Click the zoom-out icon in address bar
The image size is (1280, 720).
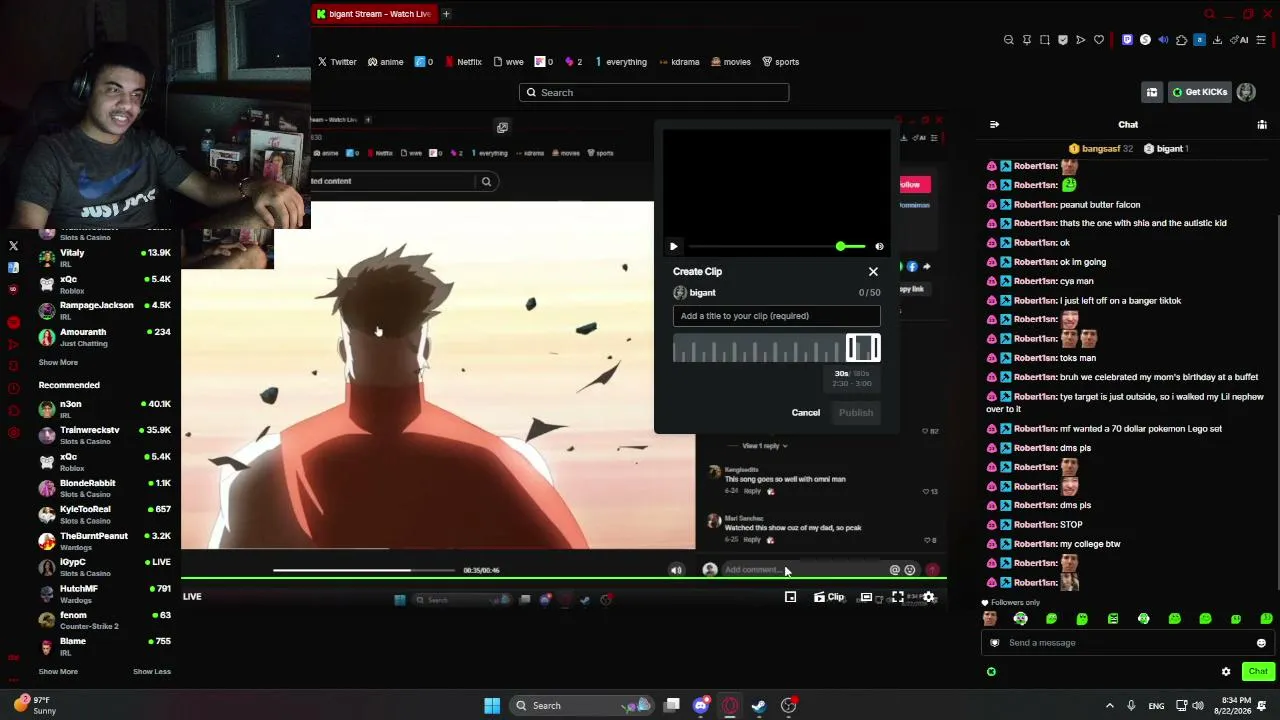(1009, 40)
